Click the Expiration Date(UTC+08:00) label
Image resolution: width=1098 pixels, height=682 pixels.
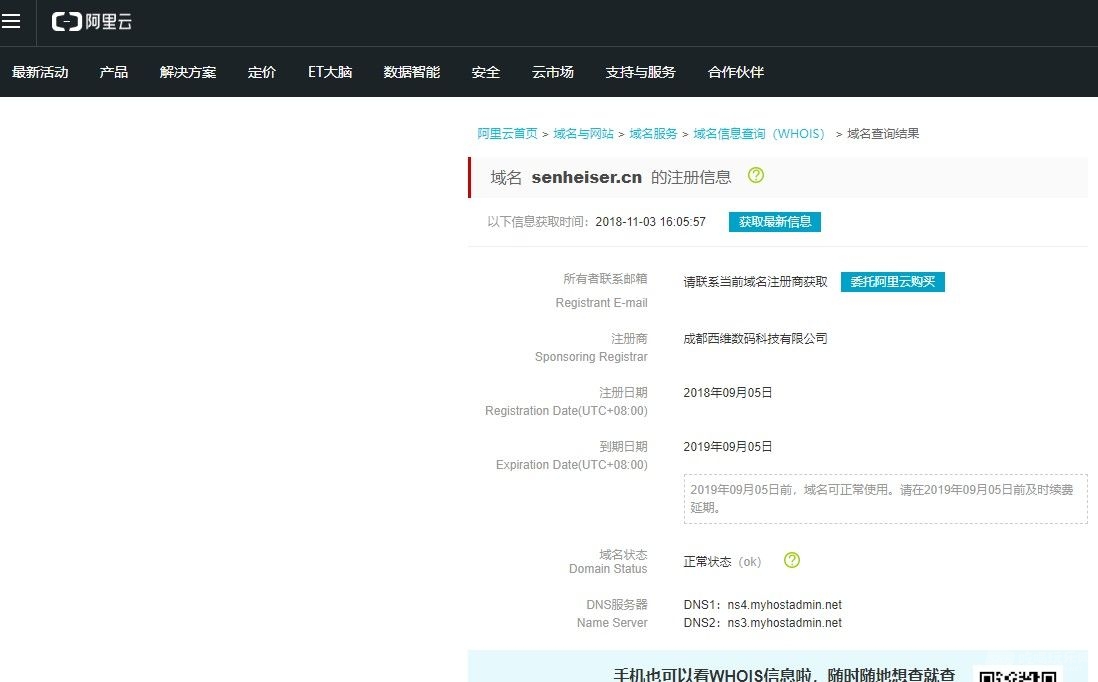coord(571,464)
